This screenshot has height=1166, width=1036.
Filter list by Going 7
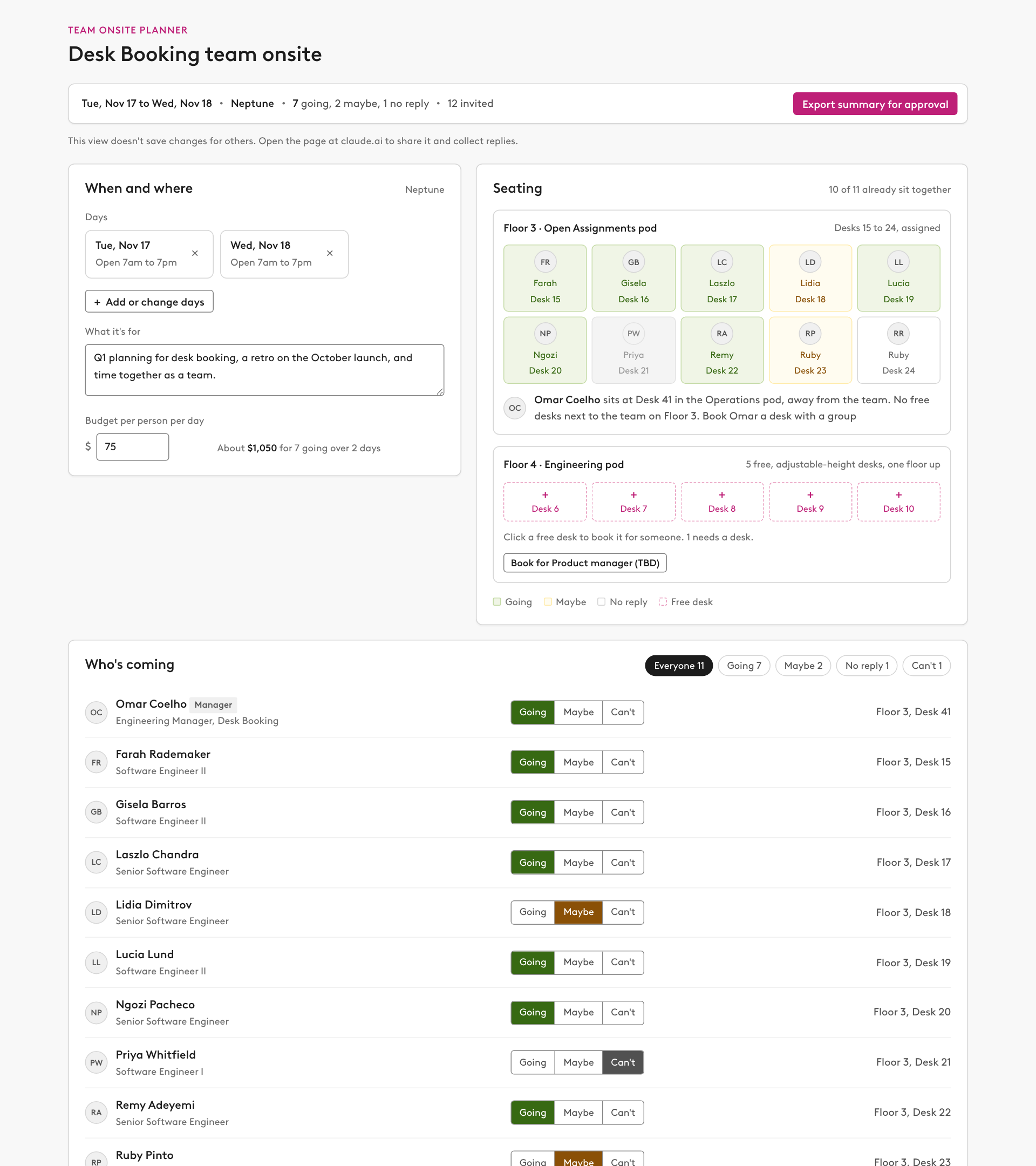744,666
